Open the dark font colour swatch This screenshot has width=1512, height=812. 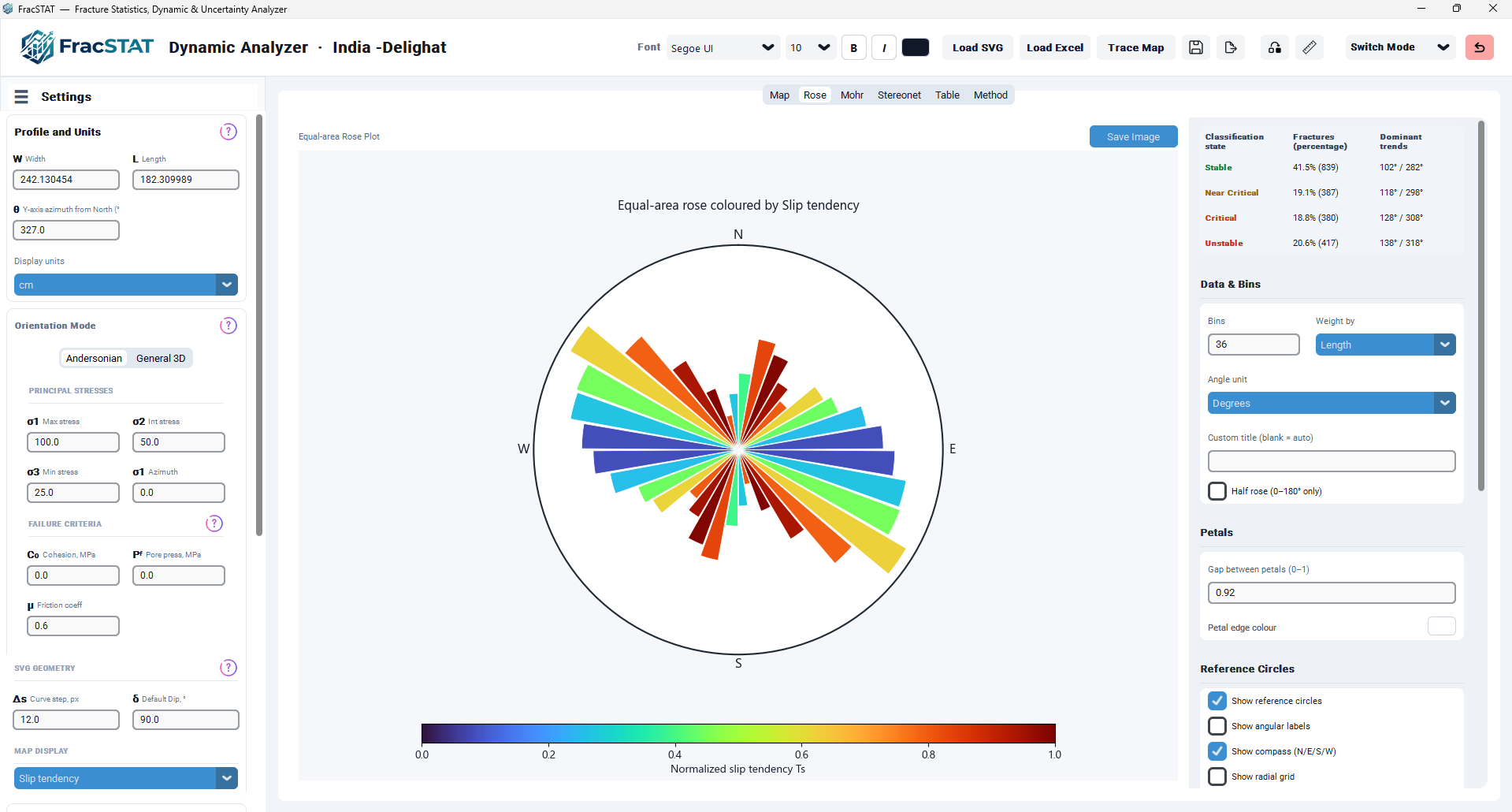(916, 47)
